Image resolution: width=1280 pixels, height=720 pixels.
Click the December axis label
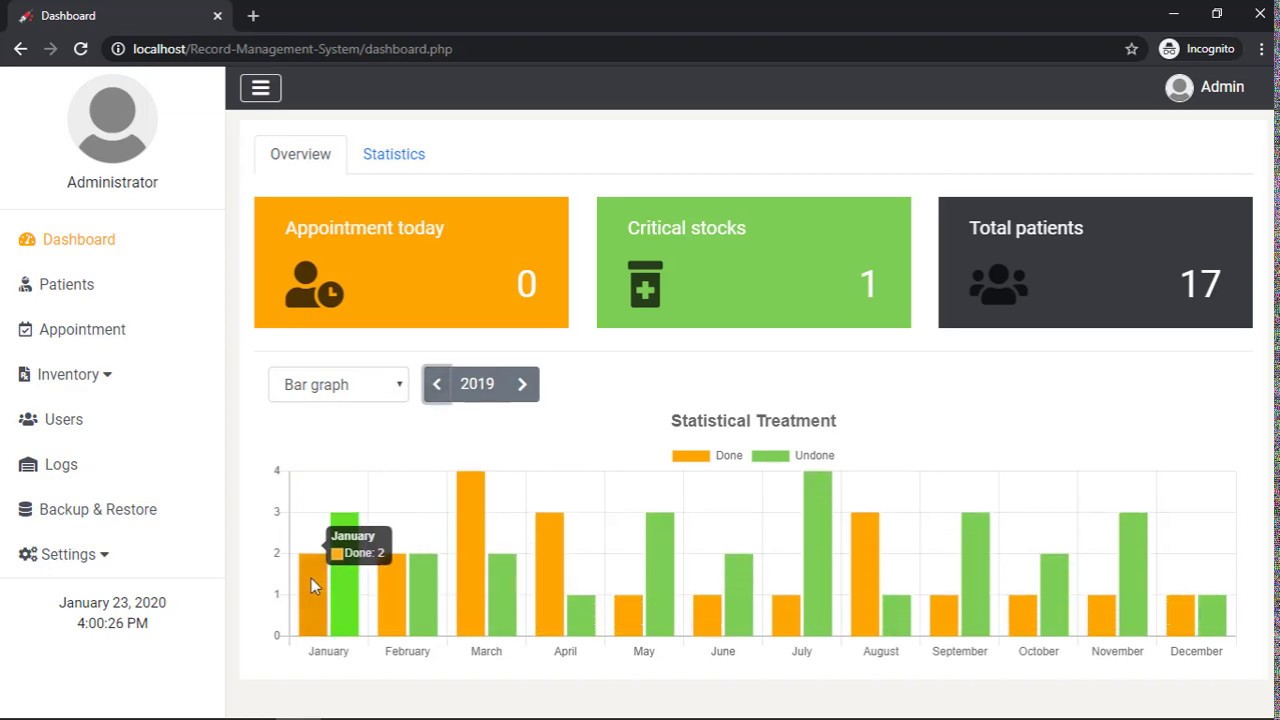click(x=1196, y=651)
